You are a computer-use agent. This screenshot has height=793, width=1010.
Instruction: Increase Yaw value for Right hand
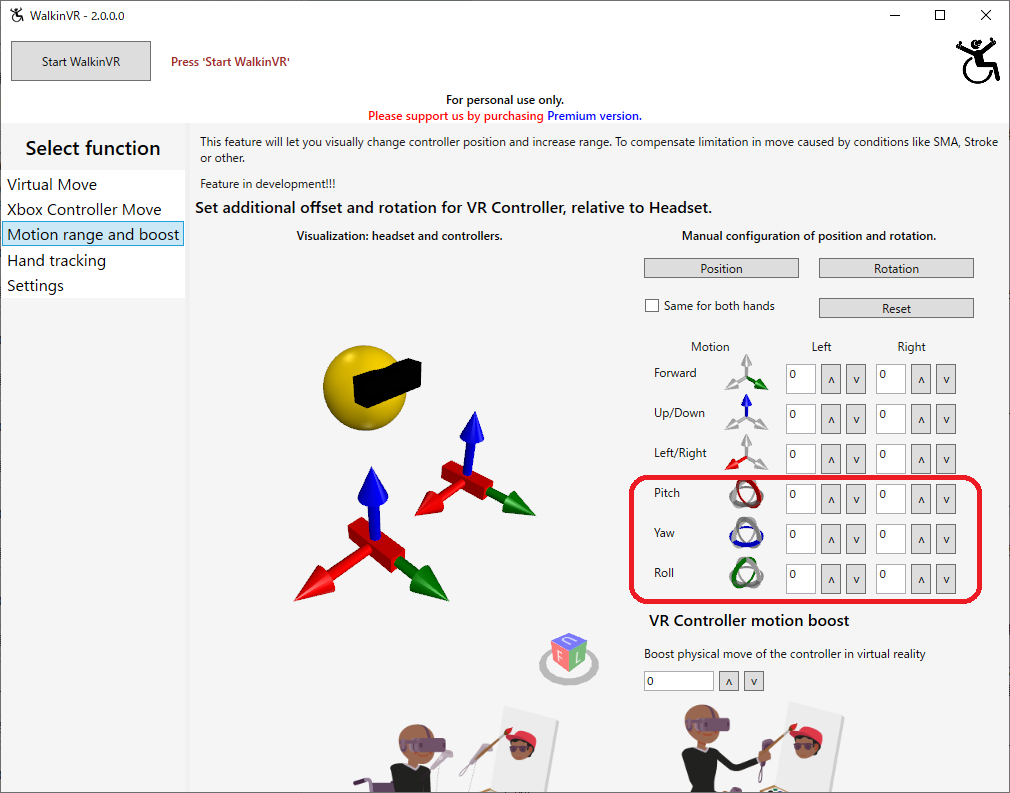(921, 539)
